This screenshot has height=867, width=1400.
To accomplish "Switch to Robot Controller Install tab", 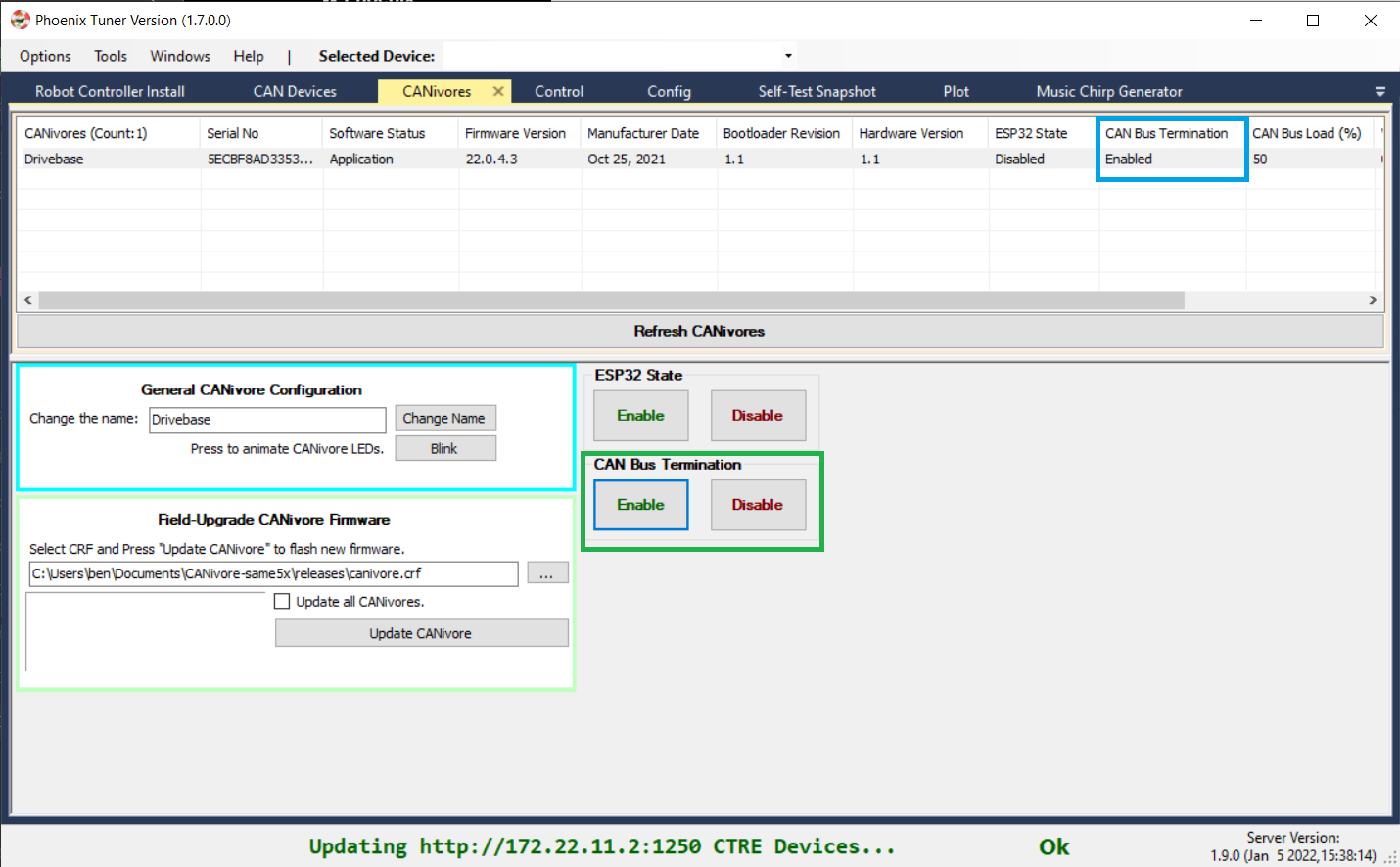I will (110, 91).
